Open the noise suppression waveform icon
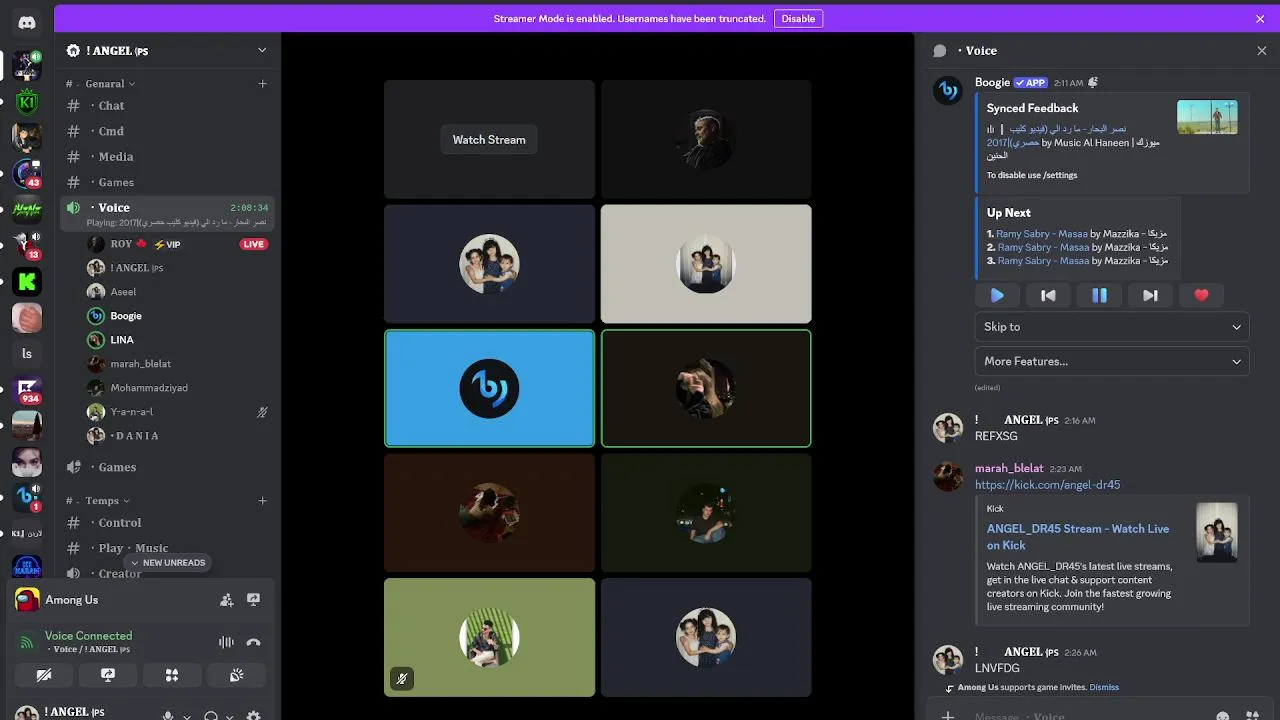Image resolution: width=1280 pixels, height=720 pixels. (x=227, y=643)
